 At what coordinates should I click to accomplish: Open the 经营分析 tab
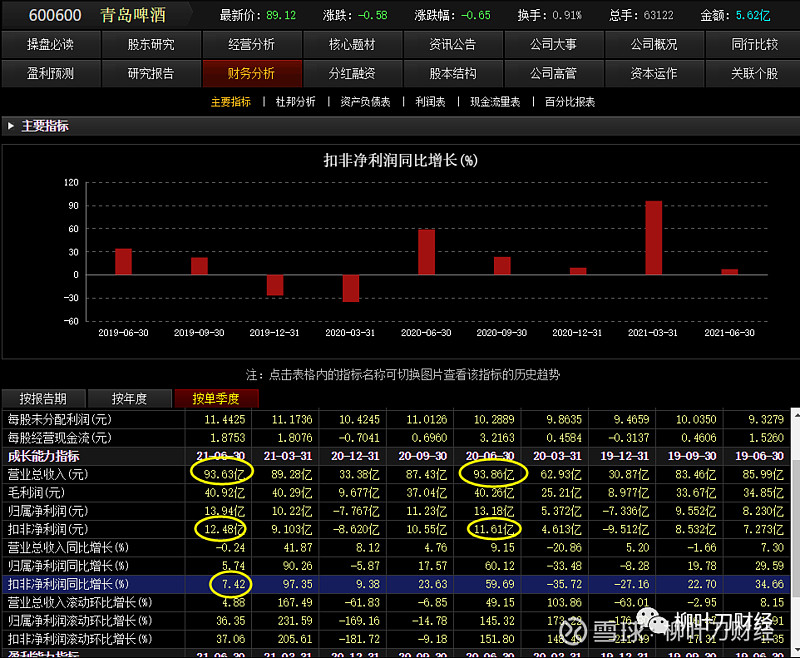tap(252, 44)
